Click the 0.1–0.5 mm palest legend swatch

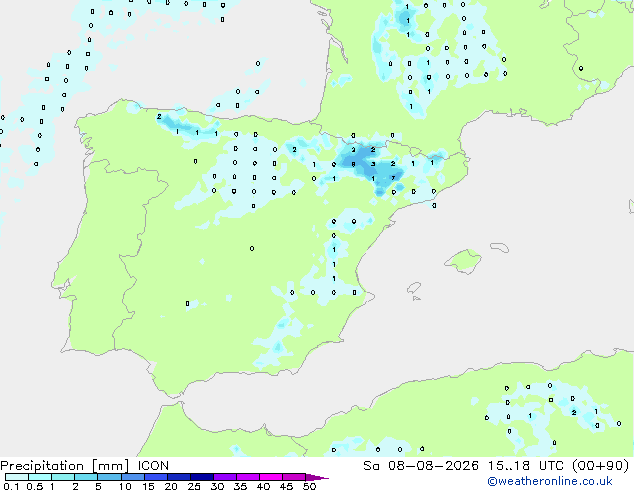(17, 477)
